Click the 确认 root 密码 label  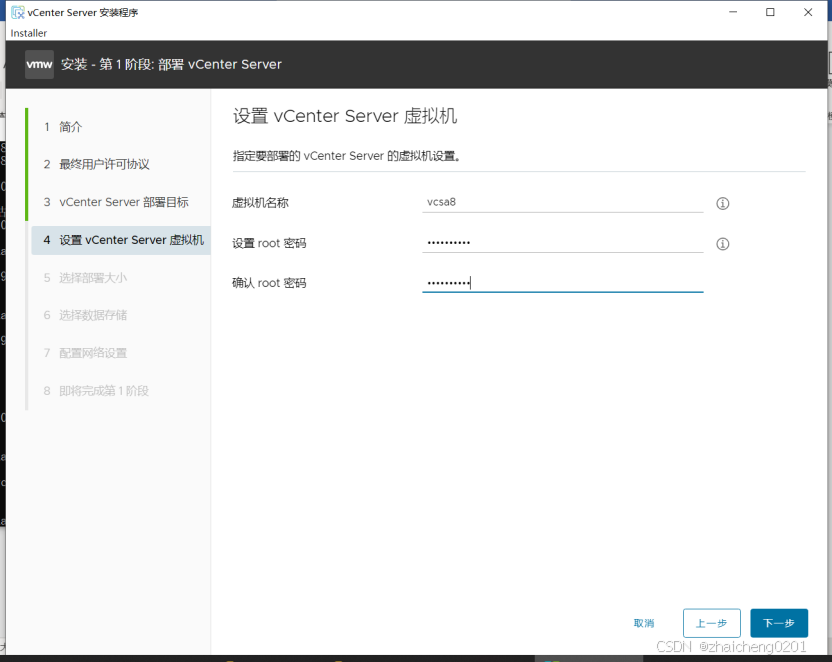[269, 283]
